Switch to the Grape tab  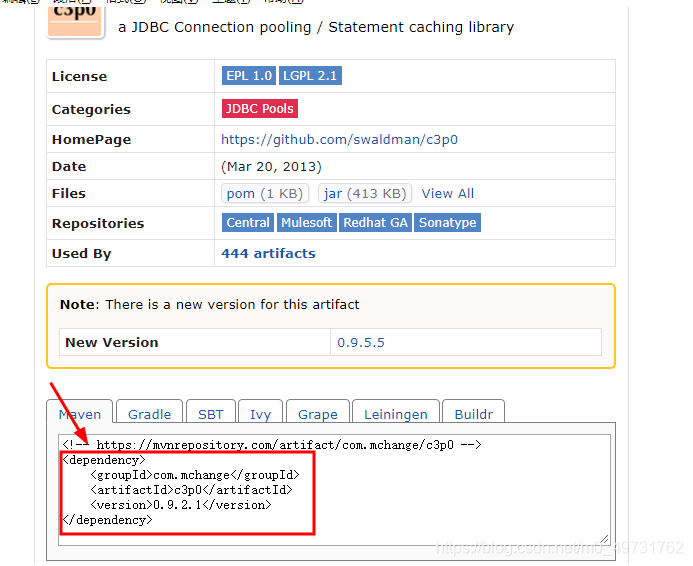click(318, 412)
